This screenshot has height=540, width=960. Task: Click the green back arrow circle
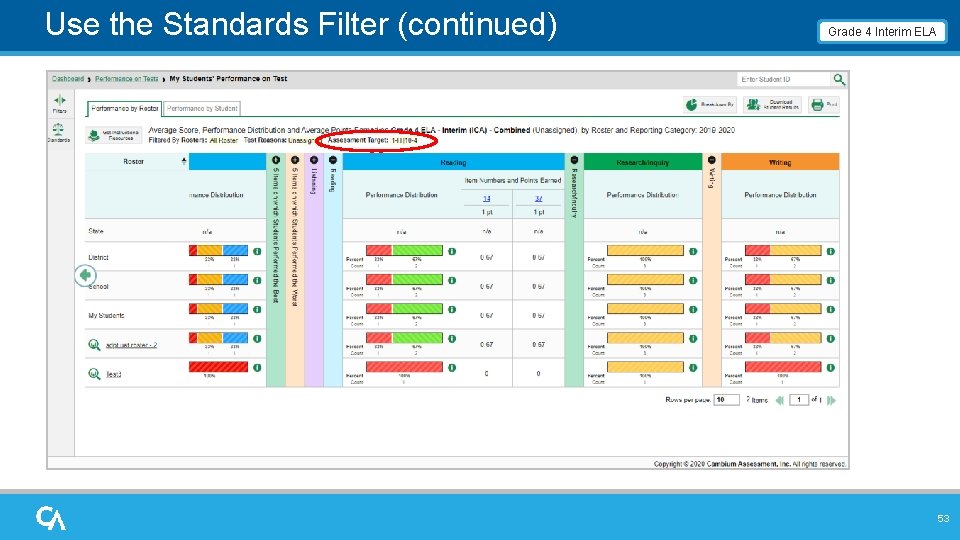pos(85,275)
